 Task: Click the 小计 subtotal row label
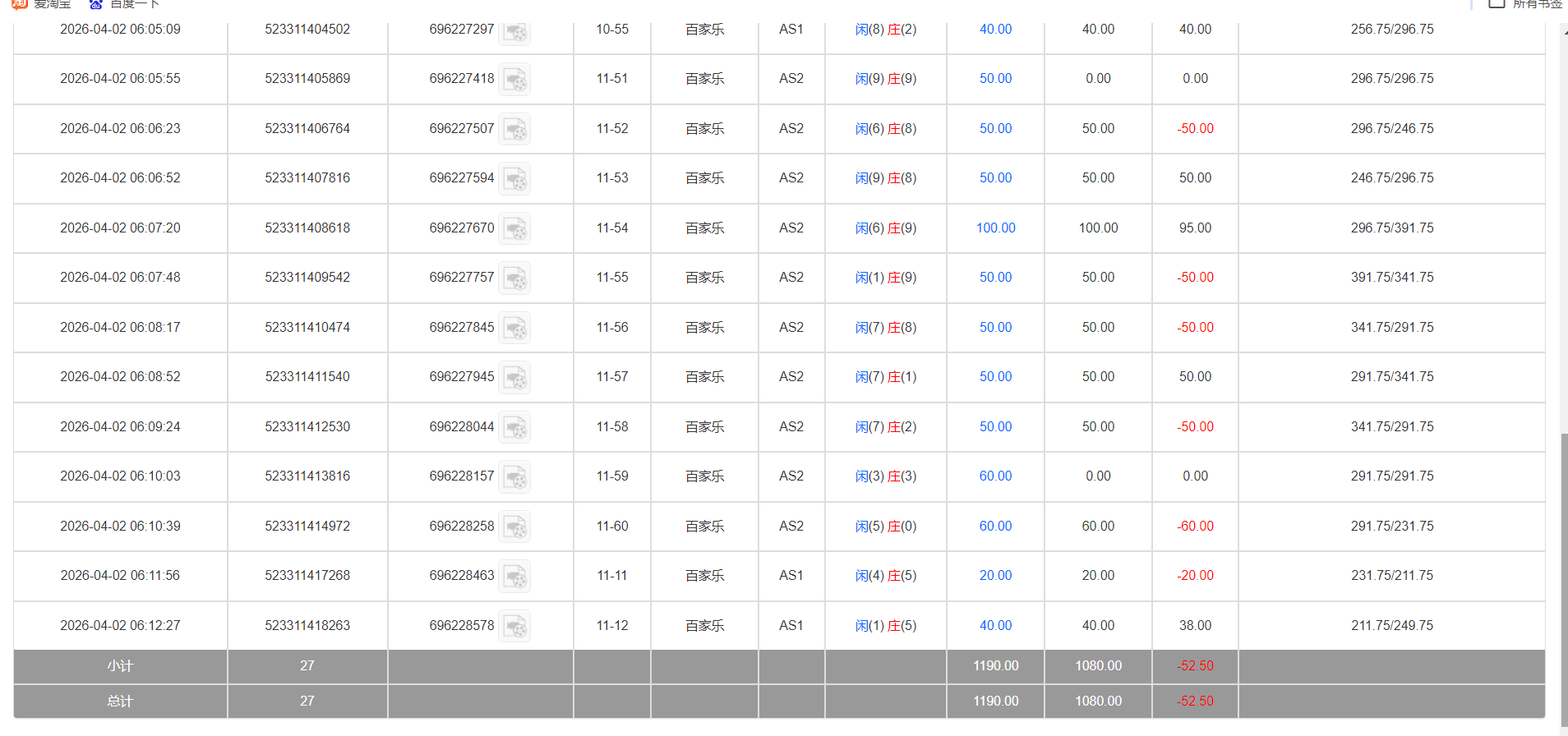tap(120, 666)
